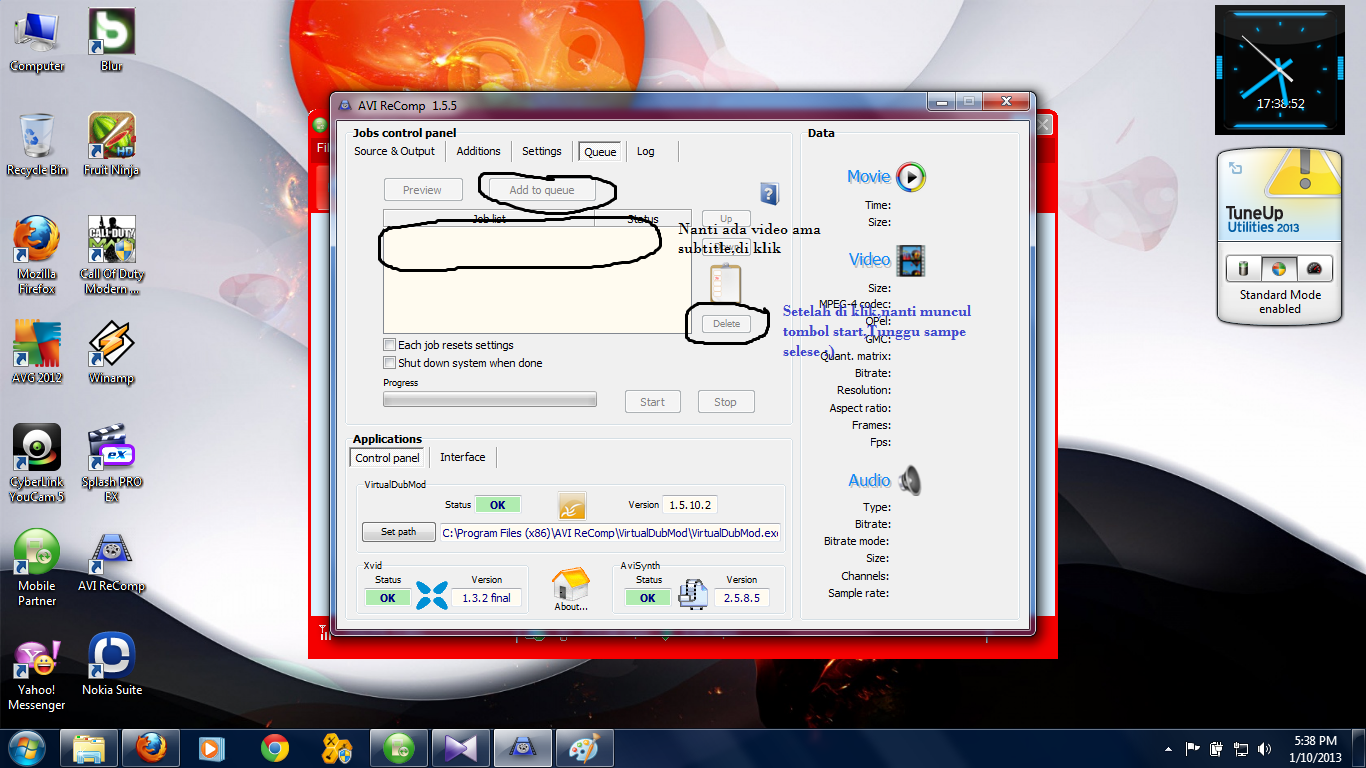Click the blue help book icon
The width and height of the screenshot is (1366, 768).
769,193
